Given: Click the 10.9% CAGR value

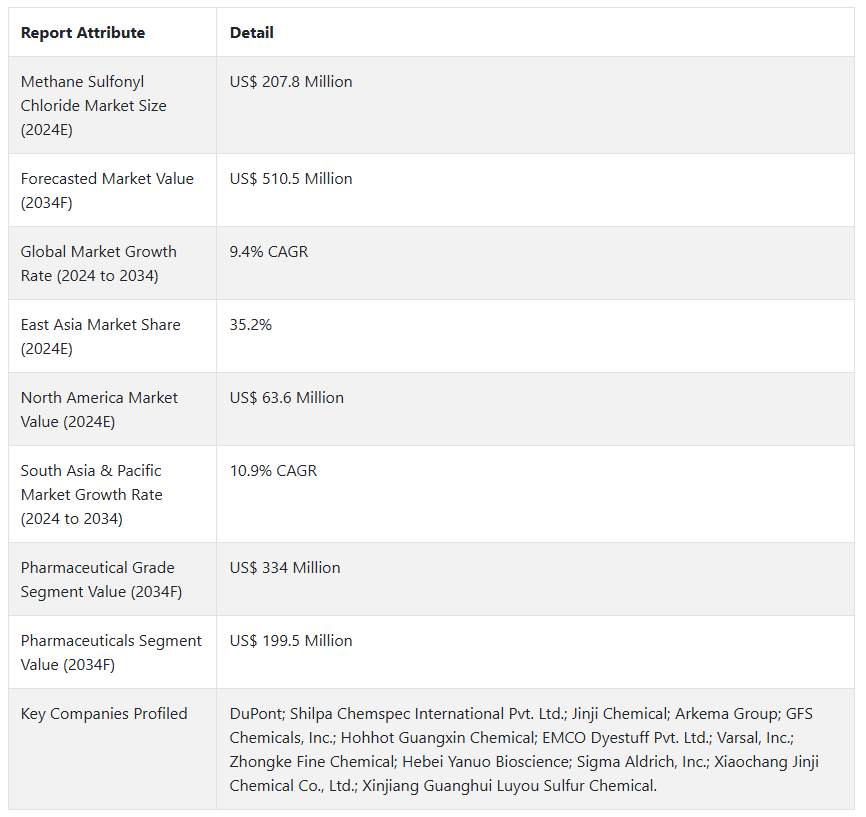Looking at the screenshot, I should 273,471.
